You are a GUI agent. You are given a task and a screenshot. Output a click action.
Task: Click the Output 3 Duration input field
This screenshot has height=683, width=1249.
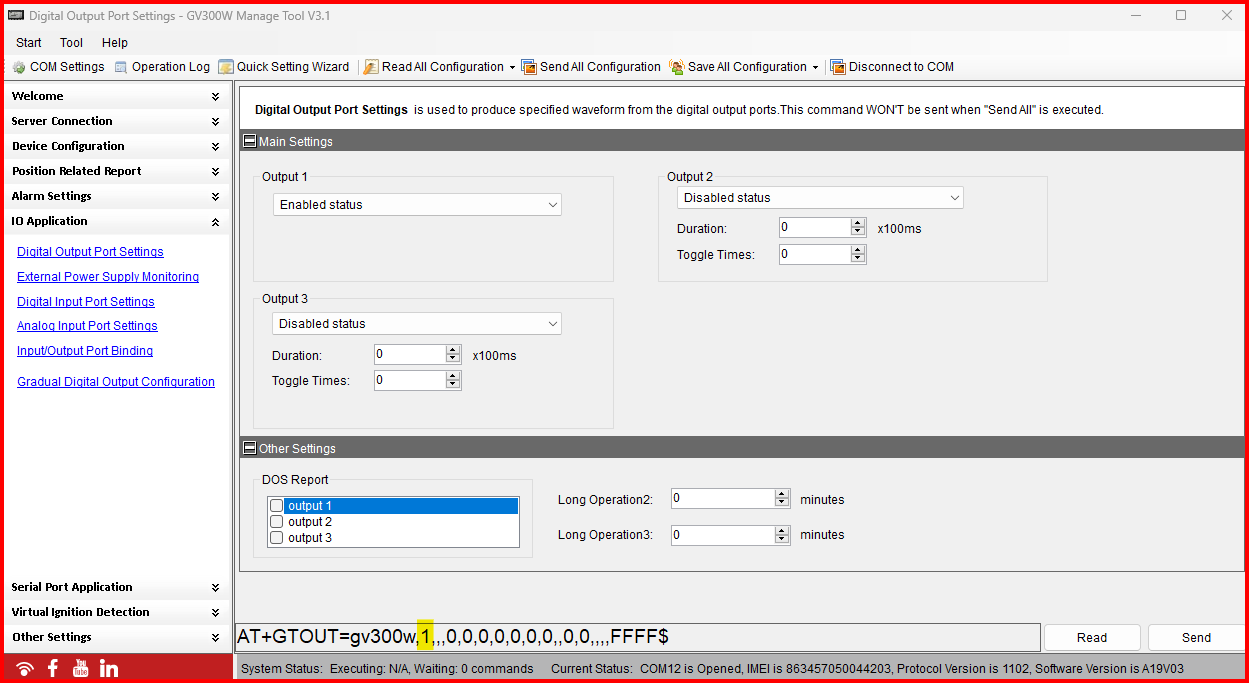coord(410,355)
